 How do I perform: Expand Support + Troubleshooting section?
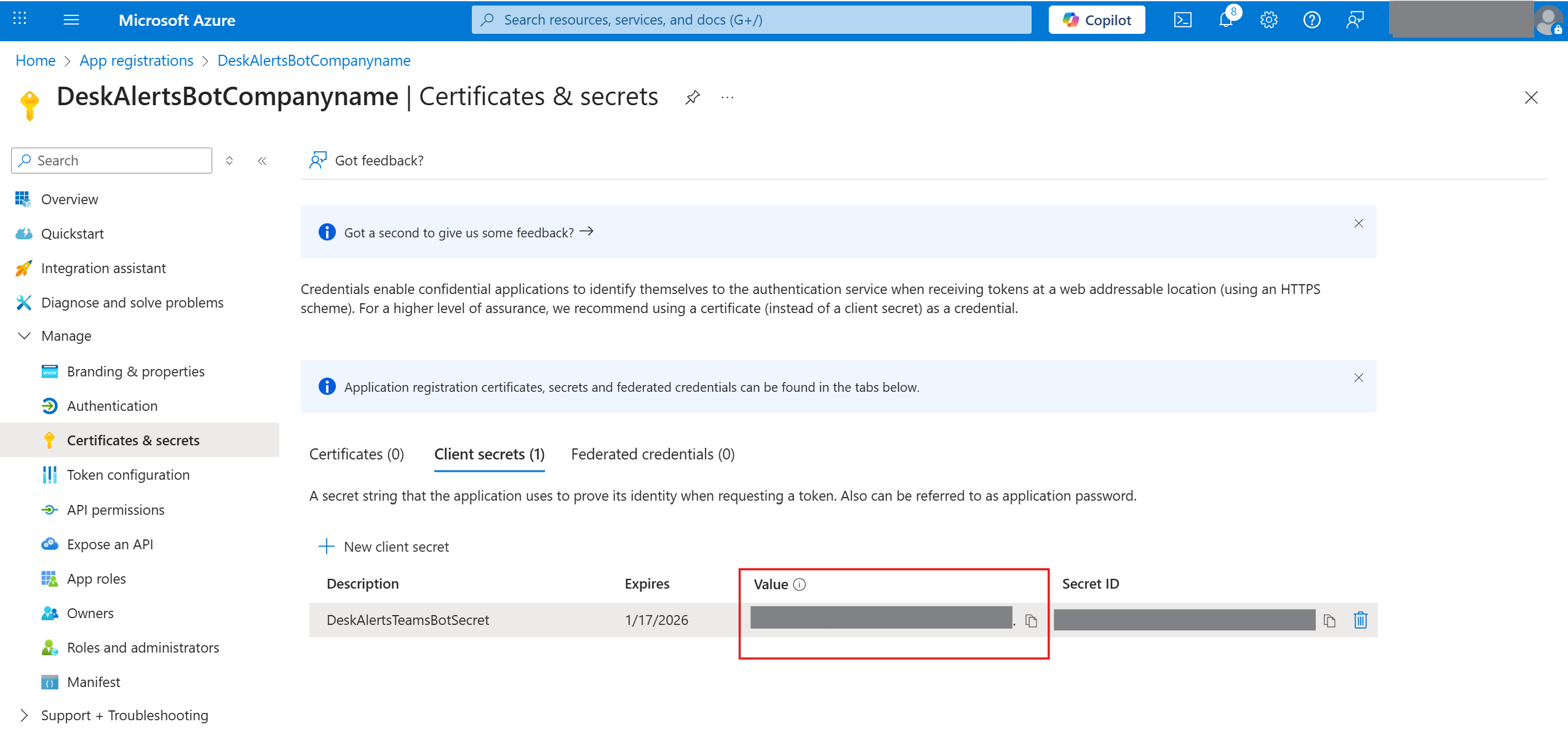(x=25, y=715)
